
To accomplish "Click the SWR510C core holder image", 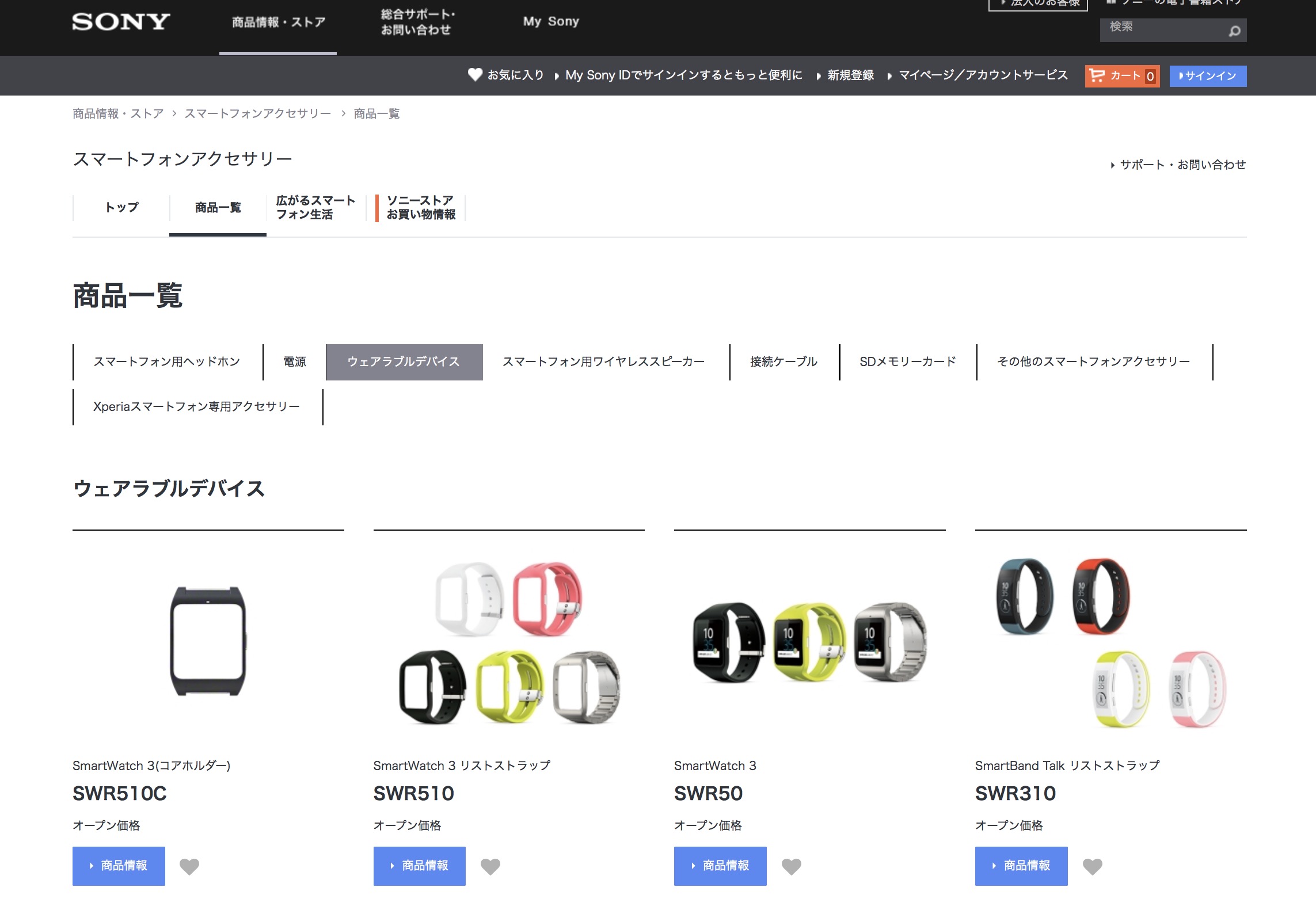I will (208, 641).
